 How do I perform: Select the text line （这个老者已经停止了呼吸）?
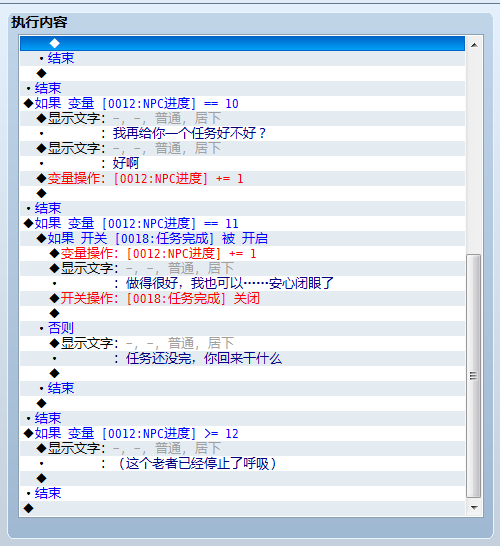tap(242, 463)
